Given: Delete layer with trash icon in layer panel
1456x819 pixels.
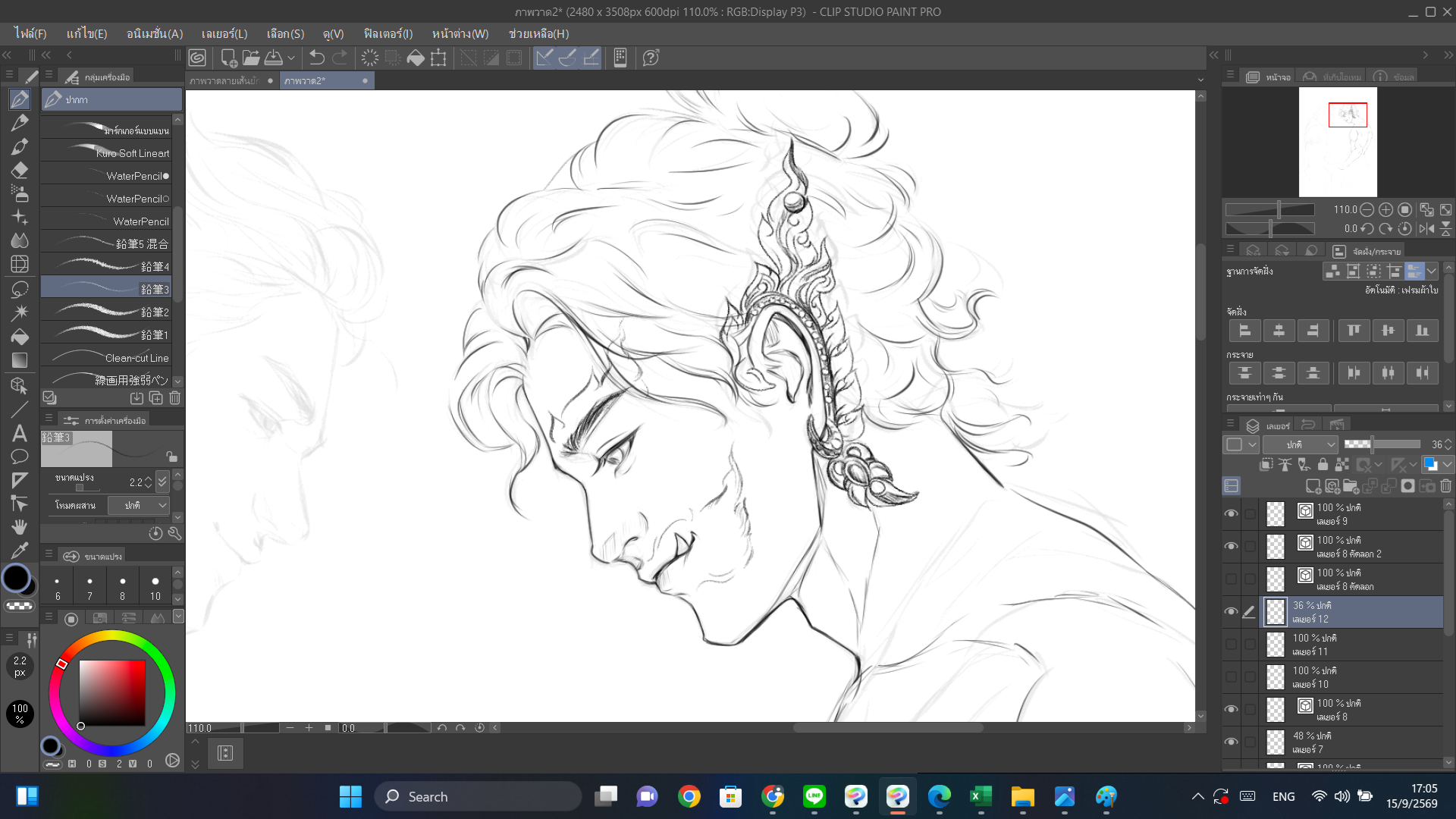Looking at the screenshot, I should pyautogui.click(x=1445, y=486).
